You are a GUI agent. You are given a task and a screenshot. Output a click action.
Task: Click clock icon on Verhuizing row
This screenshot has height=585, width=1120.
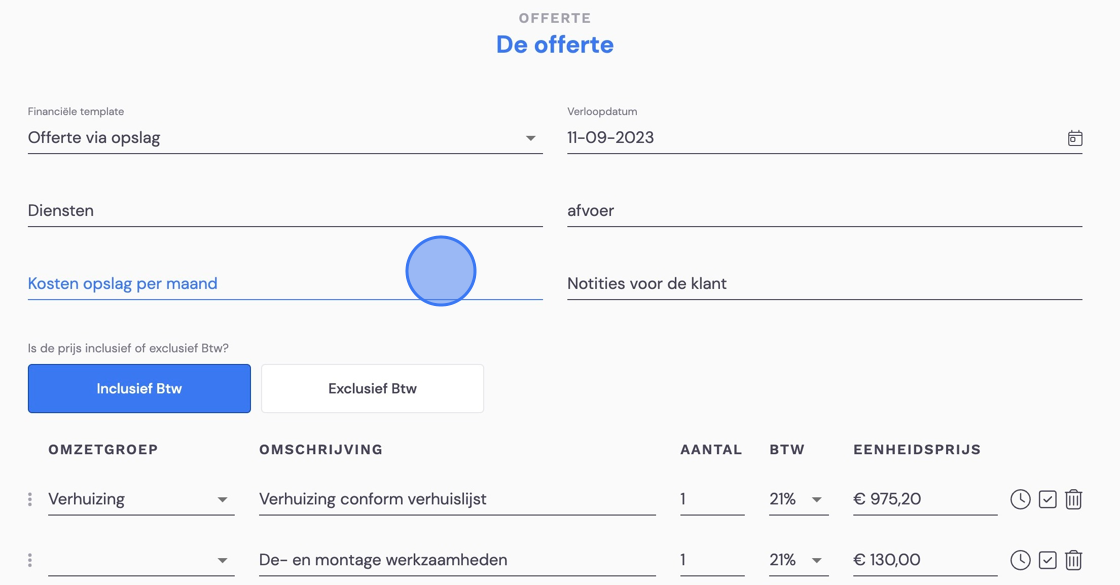click(x=1020, y=499)
